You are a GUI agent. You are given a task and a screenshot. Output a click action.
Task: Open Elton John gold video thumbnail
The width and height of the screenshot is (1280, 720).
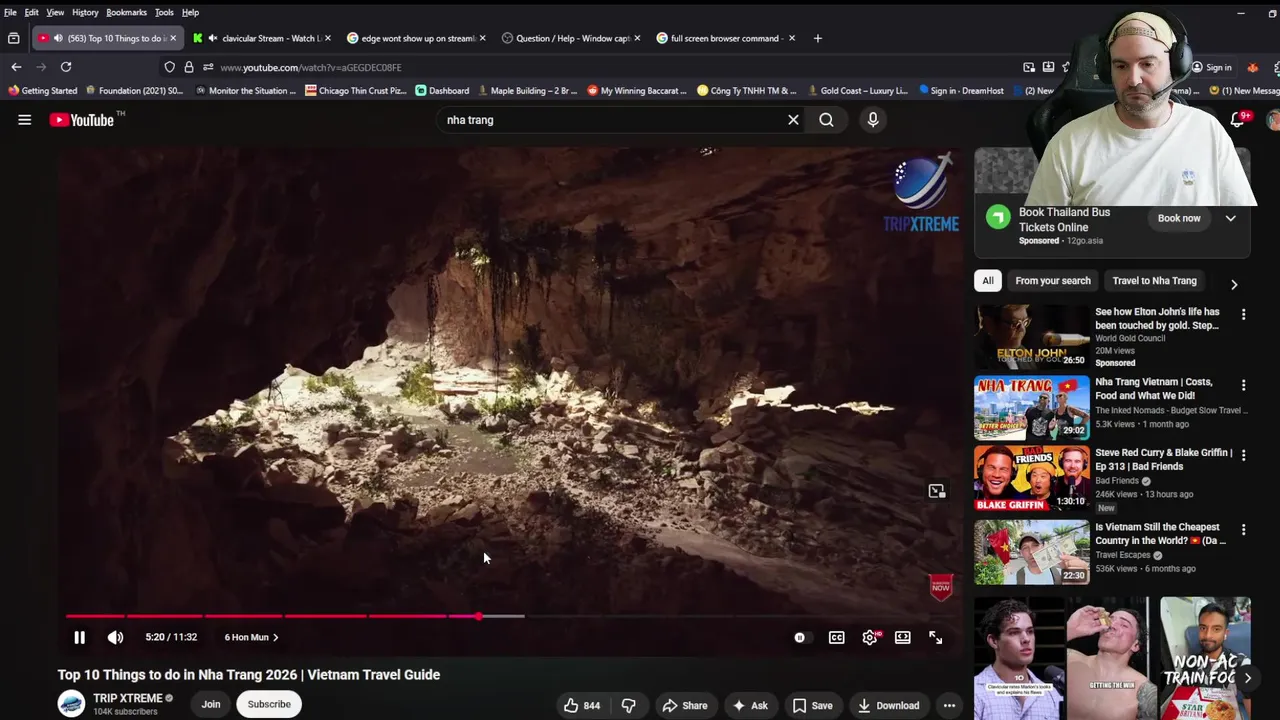coord(1032,337)
